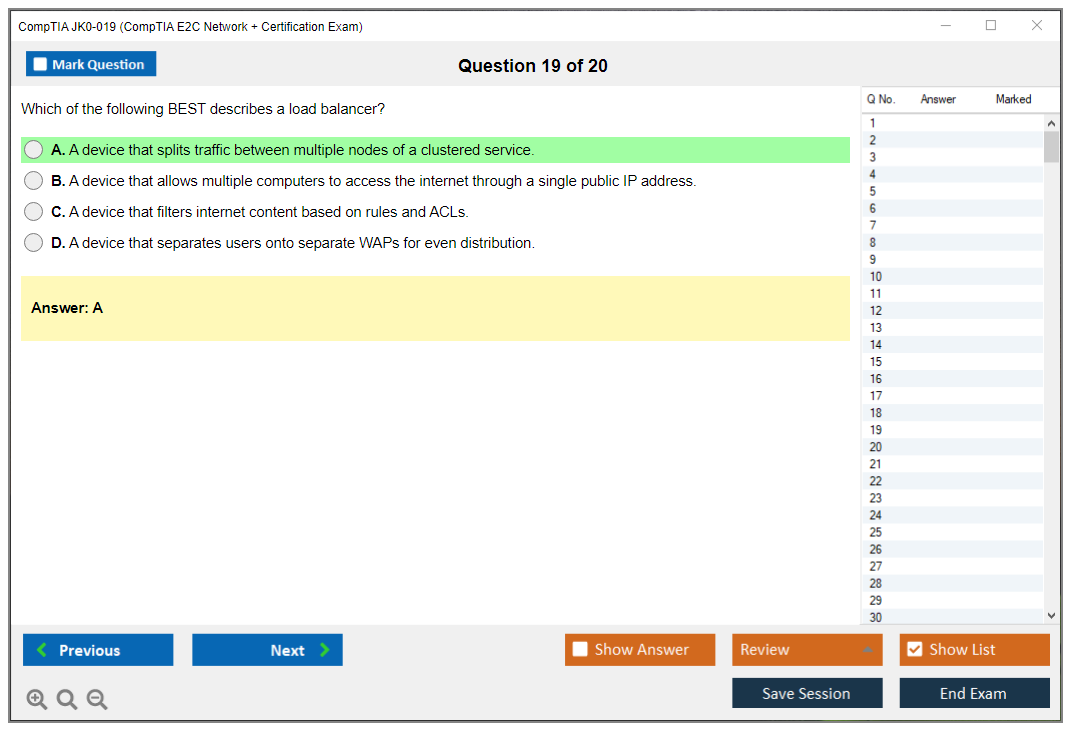The image size is (1075, 735).
Task: Uncheck the Show List checkbox
Action: click(914, 650)
